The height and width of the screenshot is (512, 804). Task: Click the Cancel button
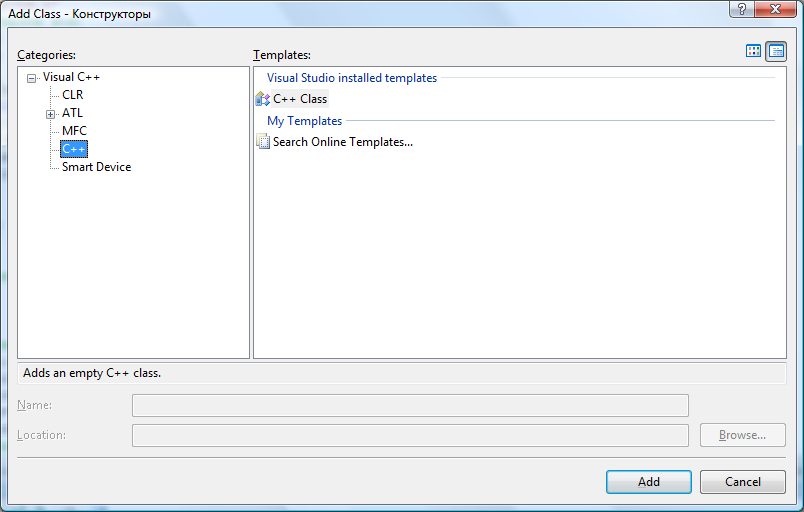[742, 482]
